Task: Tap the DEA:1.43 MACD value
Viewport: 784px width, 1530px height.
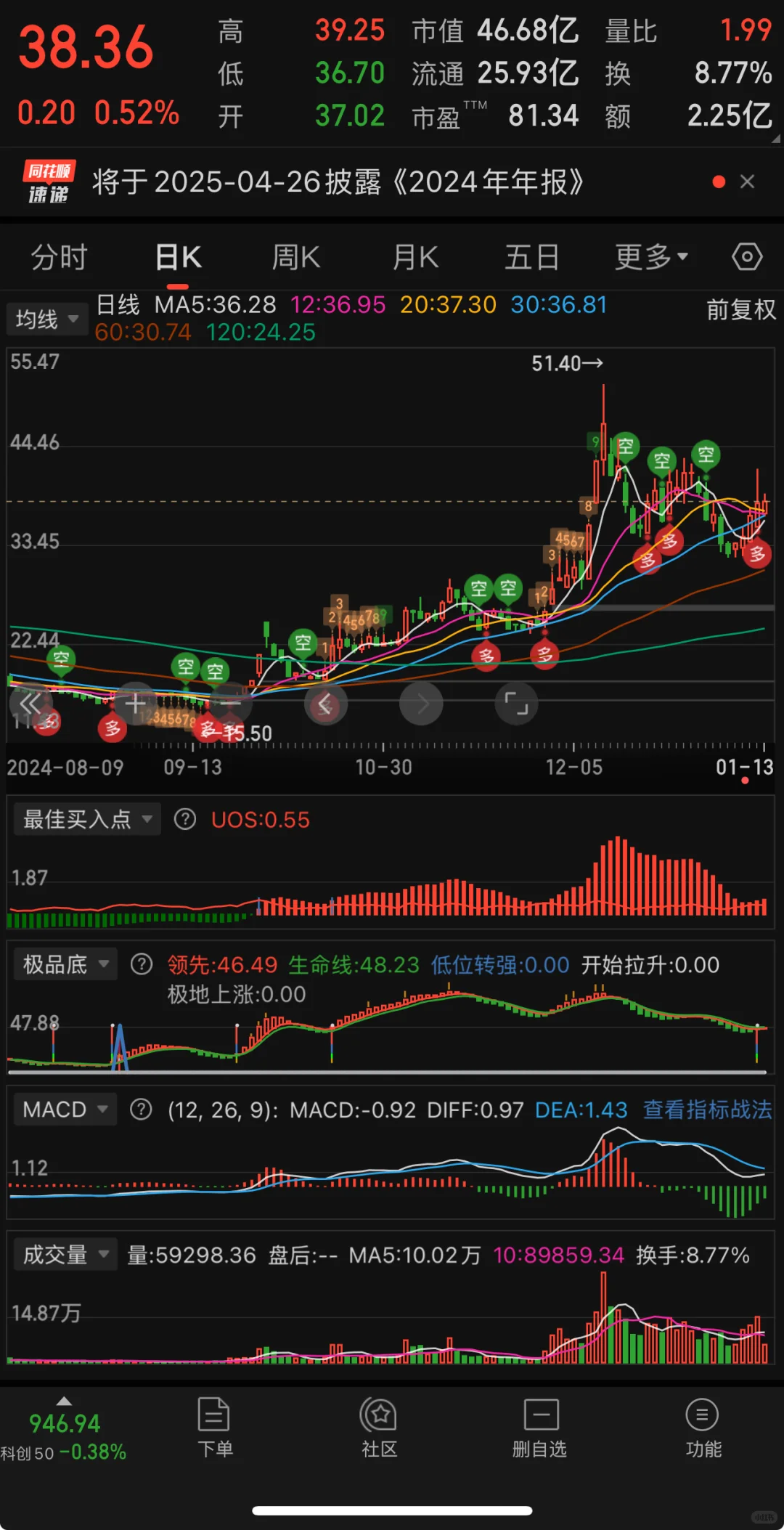Action: tap(581, 1110)
